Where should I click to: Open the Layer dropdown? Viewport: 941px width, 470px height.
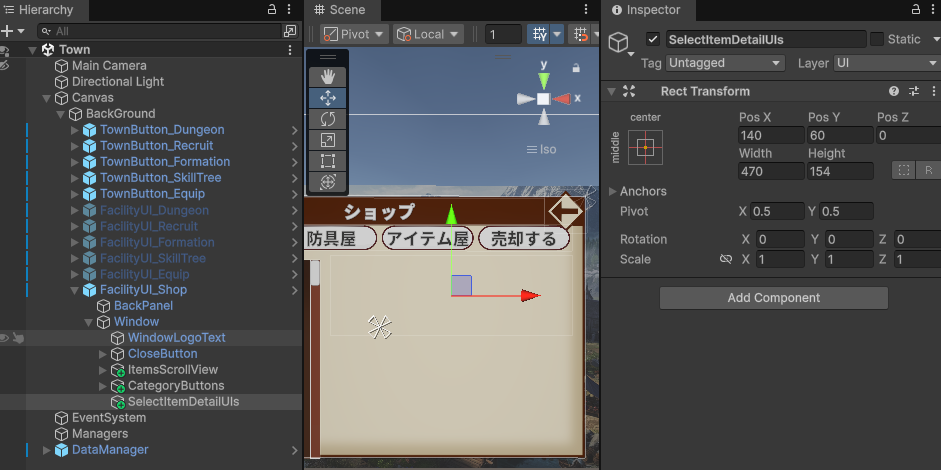886,63
